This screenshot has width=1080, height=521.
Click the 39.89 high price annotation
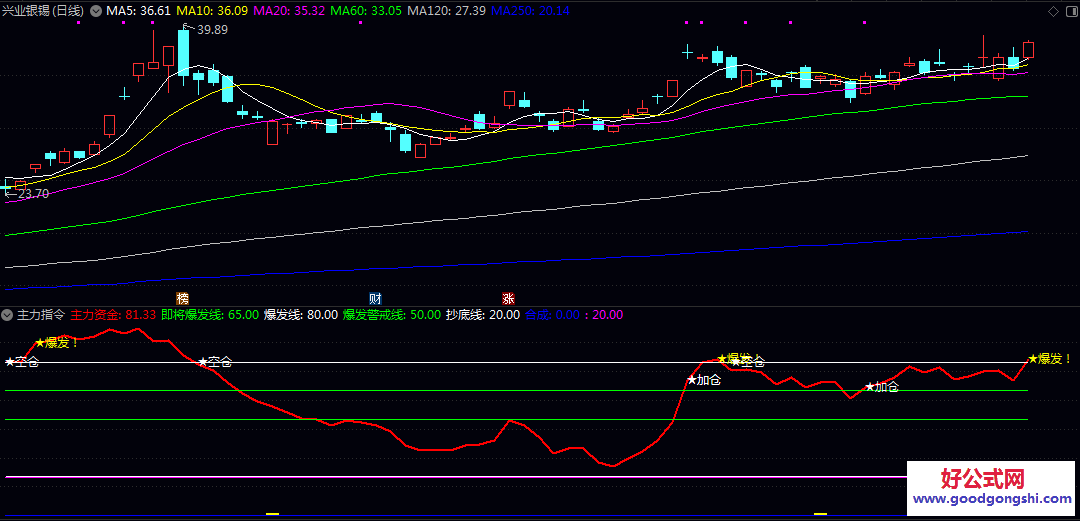click(x=212, y=30)
